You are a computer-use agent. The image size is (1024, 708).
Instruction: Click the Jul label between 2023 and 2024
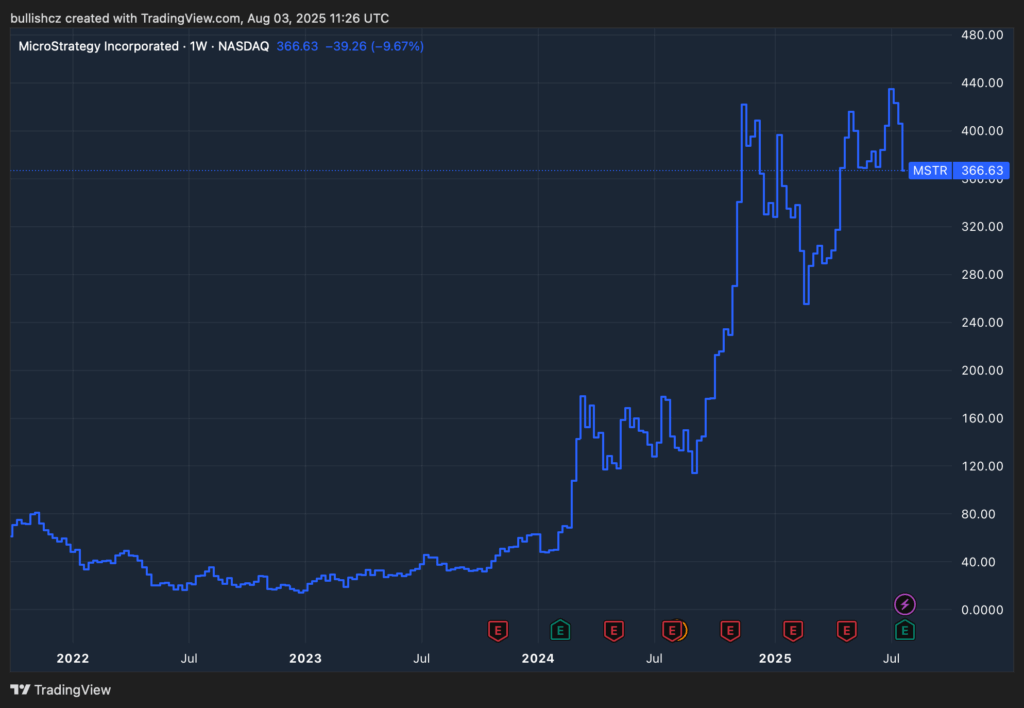421,658
